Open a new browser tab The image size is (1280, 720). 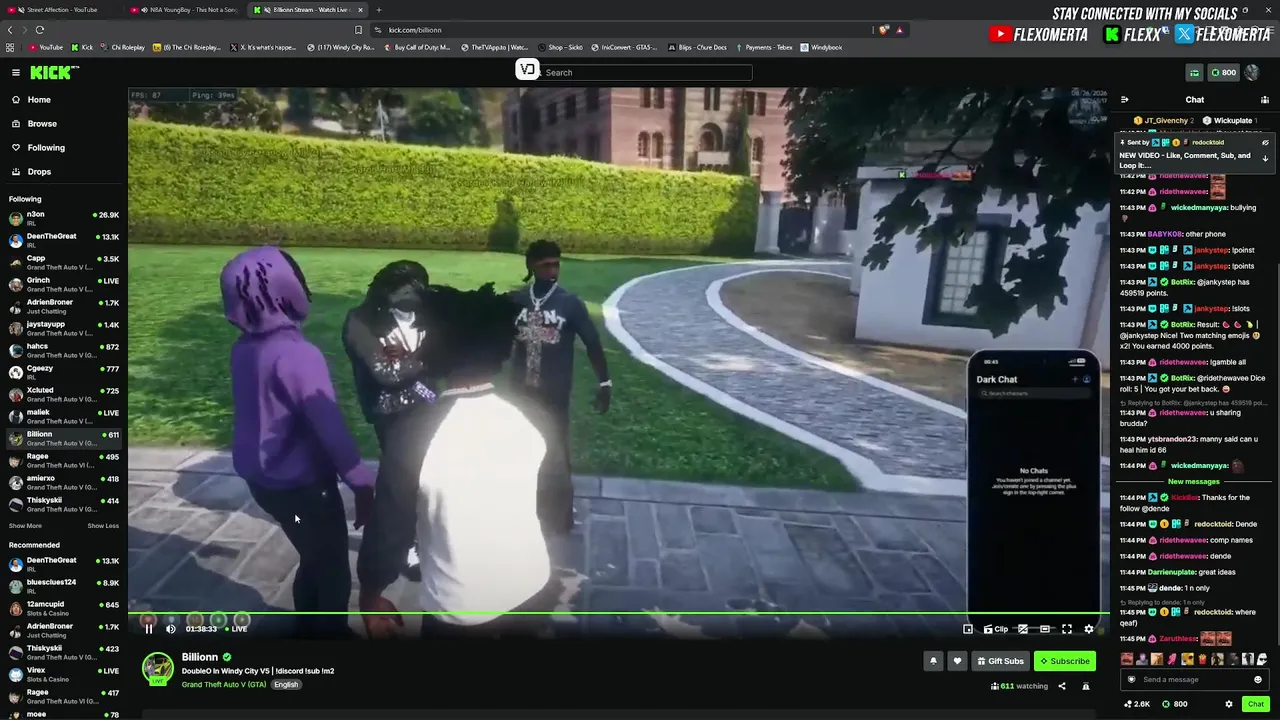point(378,10)
